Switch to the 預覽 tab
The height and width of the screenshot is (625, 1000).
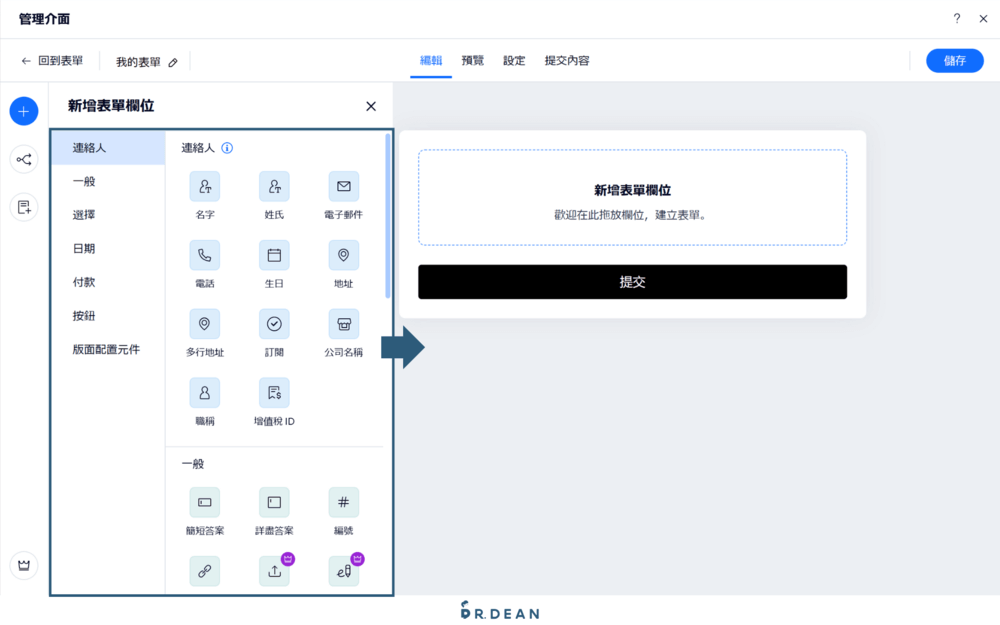pos(472,60)
